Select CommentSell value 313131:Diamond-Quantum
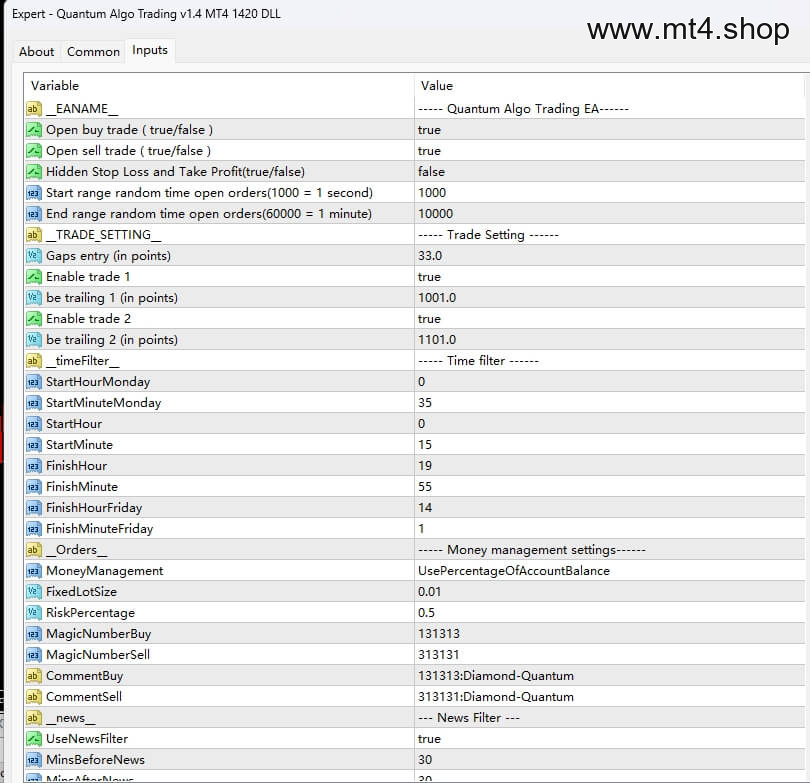The image size is (810, 783). [x=496, y=697]
